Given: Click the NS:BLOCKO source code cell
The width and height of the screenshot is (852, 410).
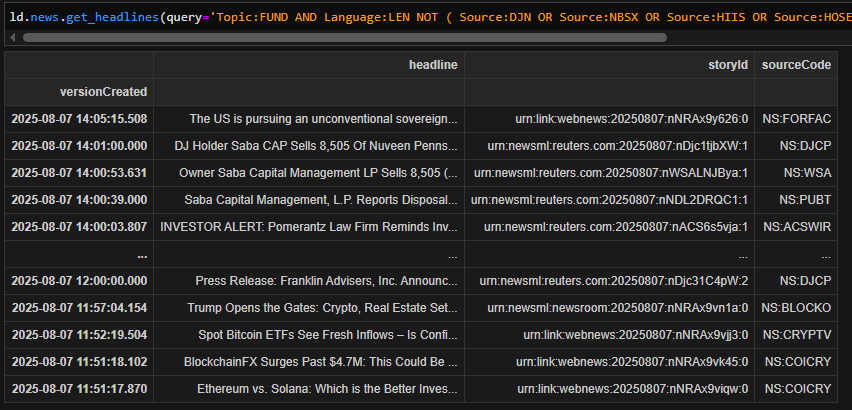Looking at the screenshot, I should click(x=796, y=308).
